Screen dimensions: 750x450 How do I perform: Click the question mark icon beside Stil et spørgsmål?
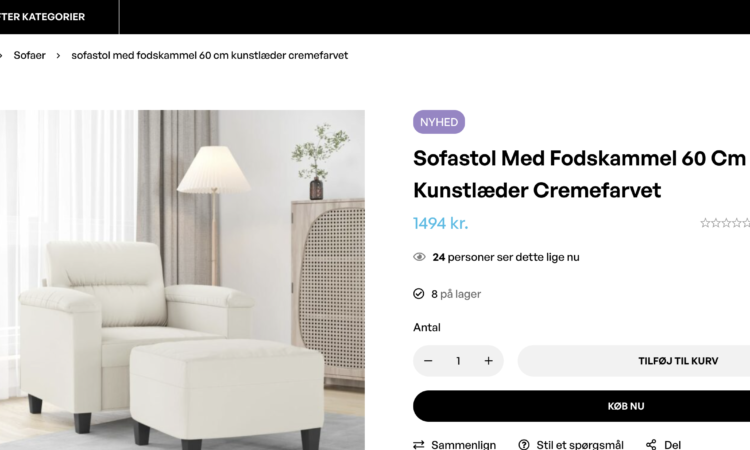click(x=524, y=445)
